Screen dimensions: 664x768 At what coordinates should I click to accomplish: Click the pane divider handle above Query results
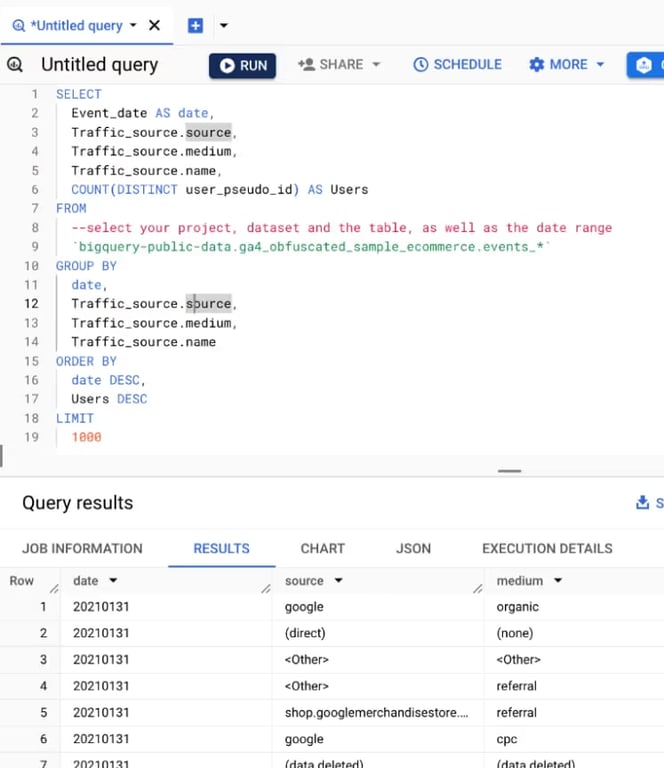509,471
